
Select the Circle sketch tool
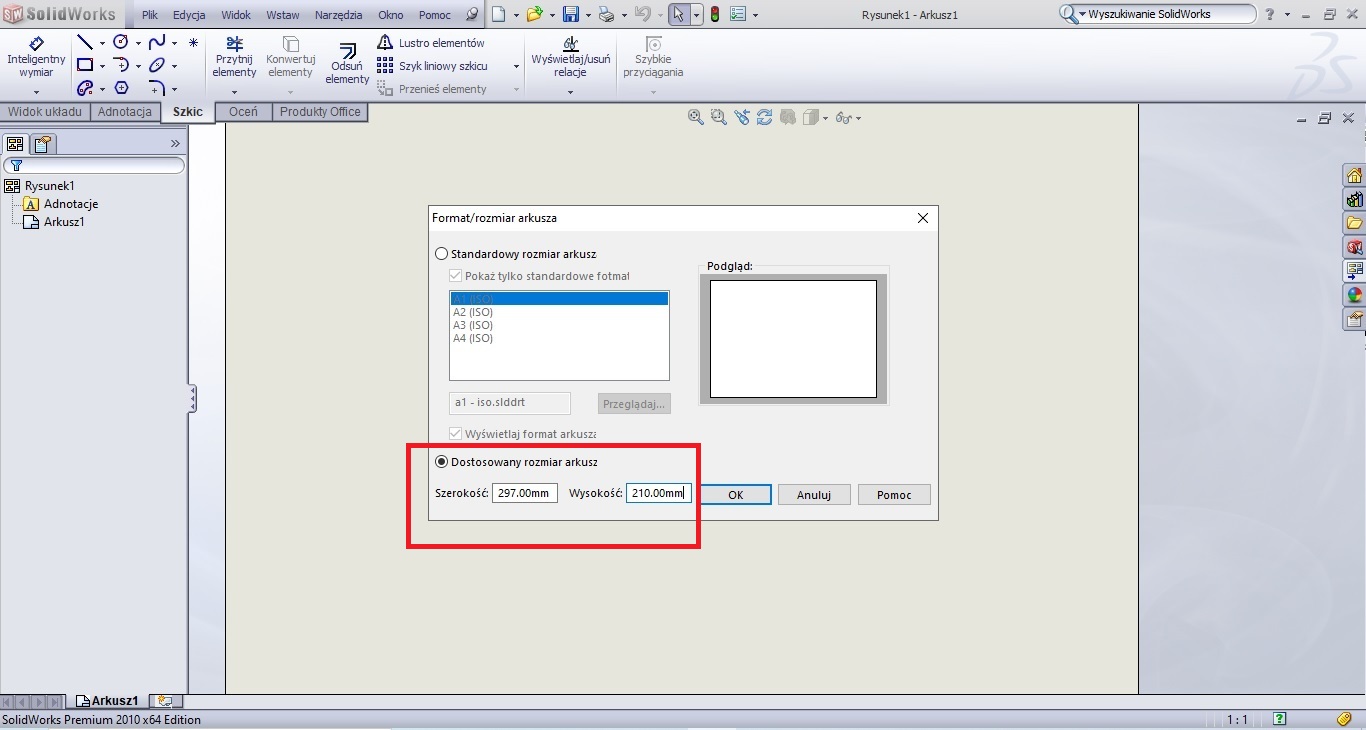[x=121, y=42]
